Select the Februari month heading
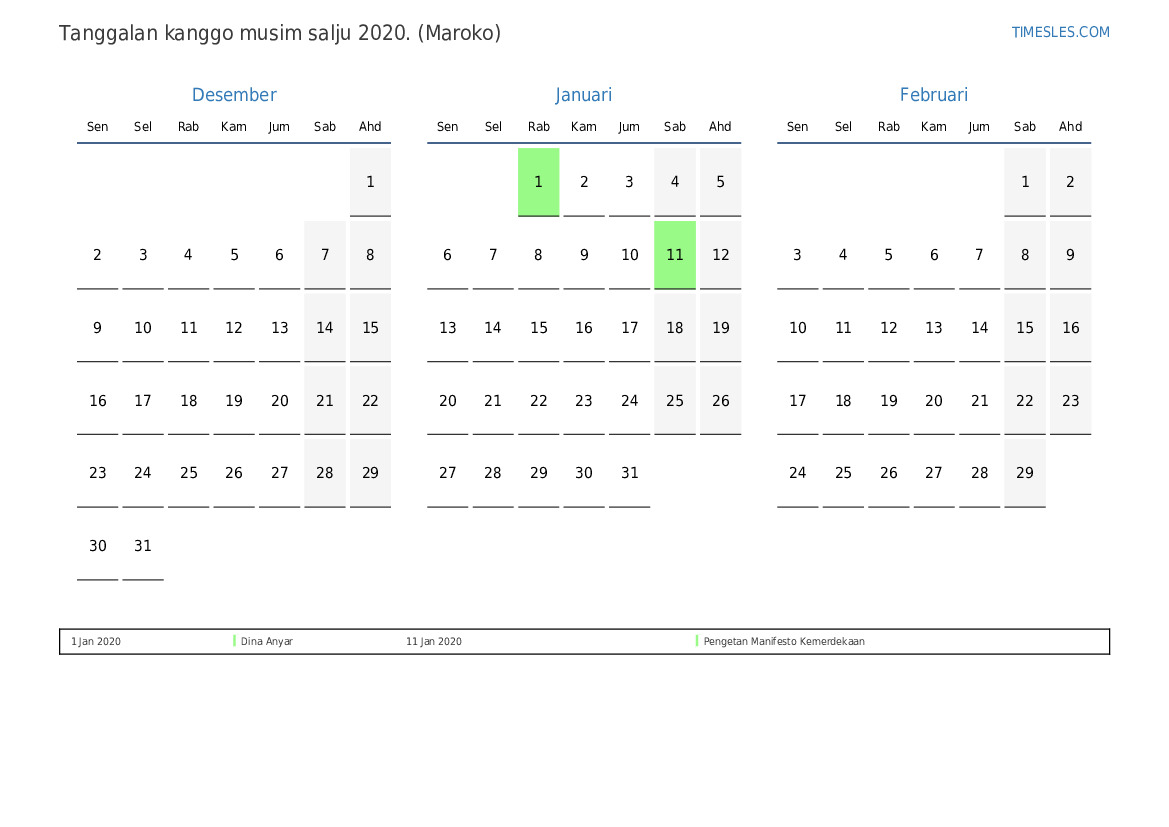The image size is (1169, 827). pos(933,95)
